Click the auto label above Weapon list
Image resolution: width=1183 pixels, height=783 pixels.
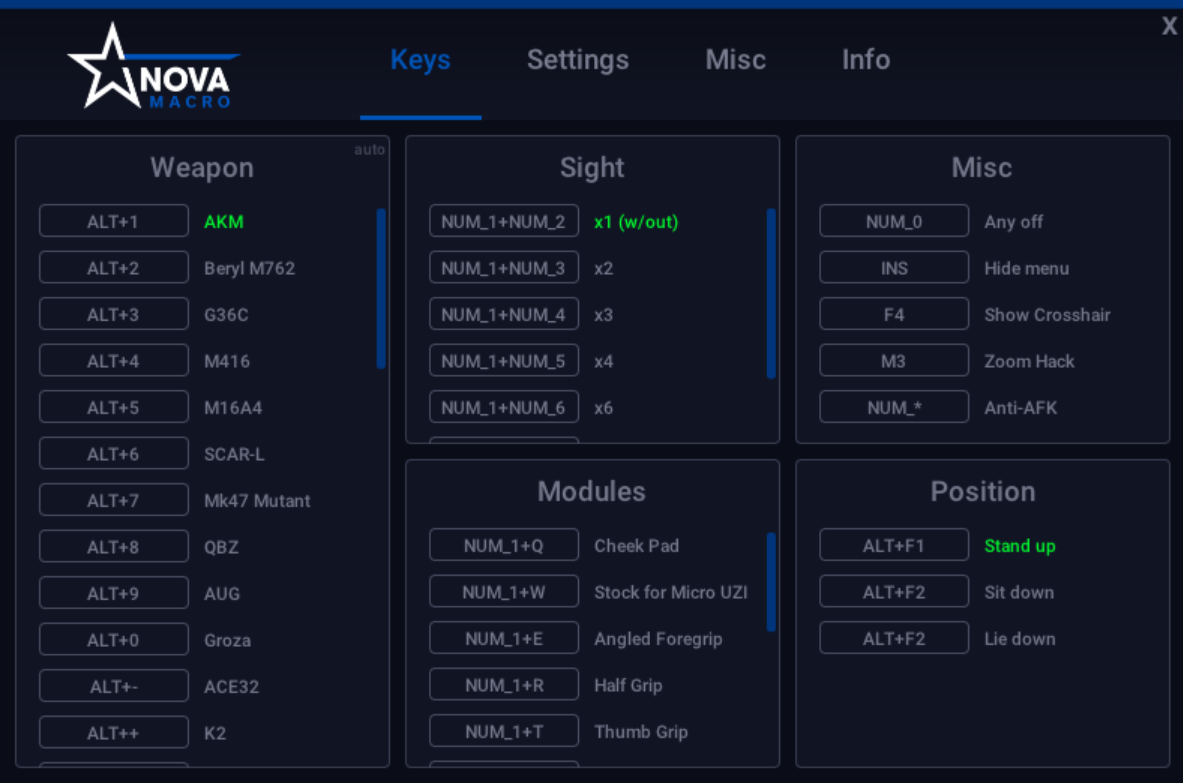pyautogui.click(x=369, y=149)
